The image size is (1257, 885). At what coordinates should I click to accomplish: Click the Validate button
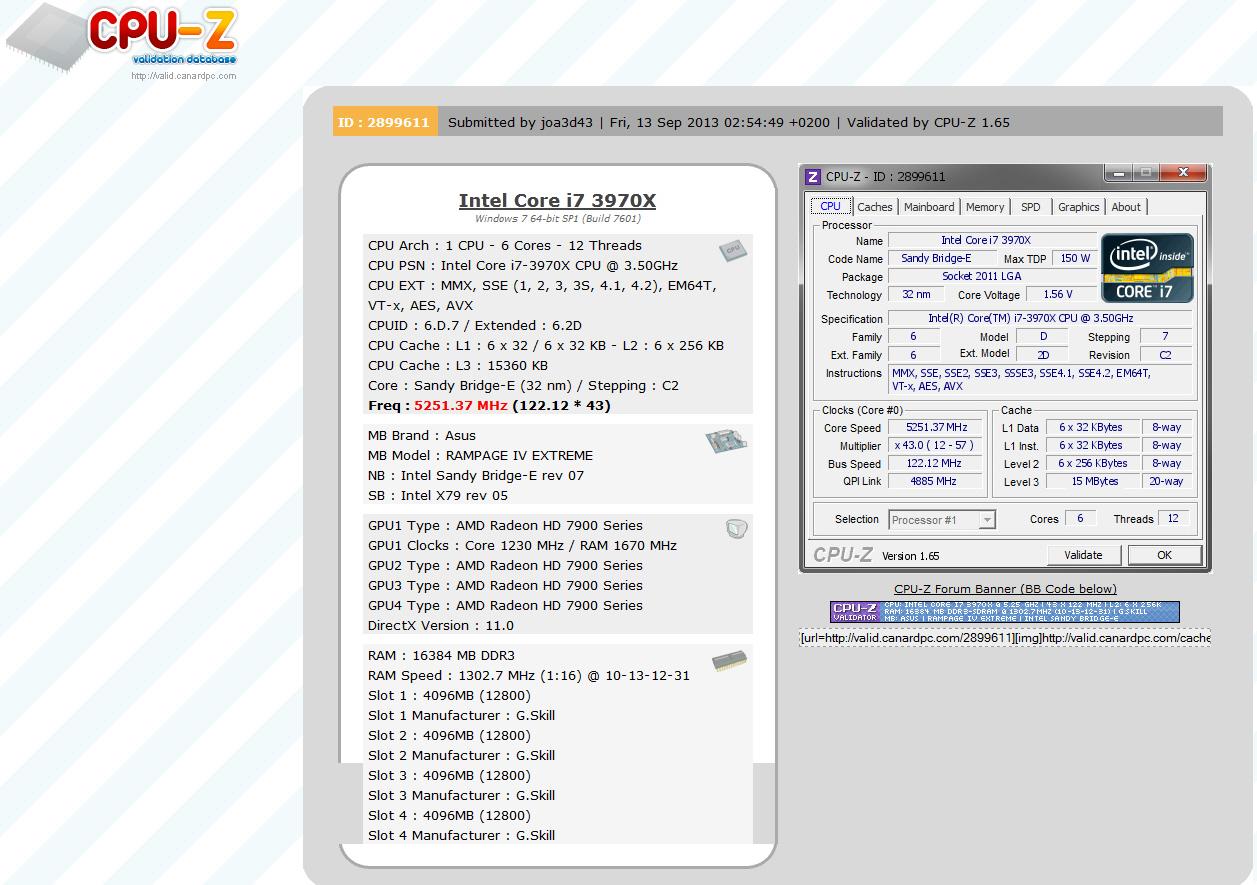tap(1083, 555)
